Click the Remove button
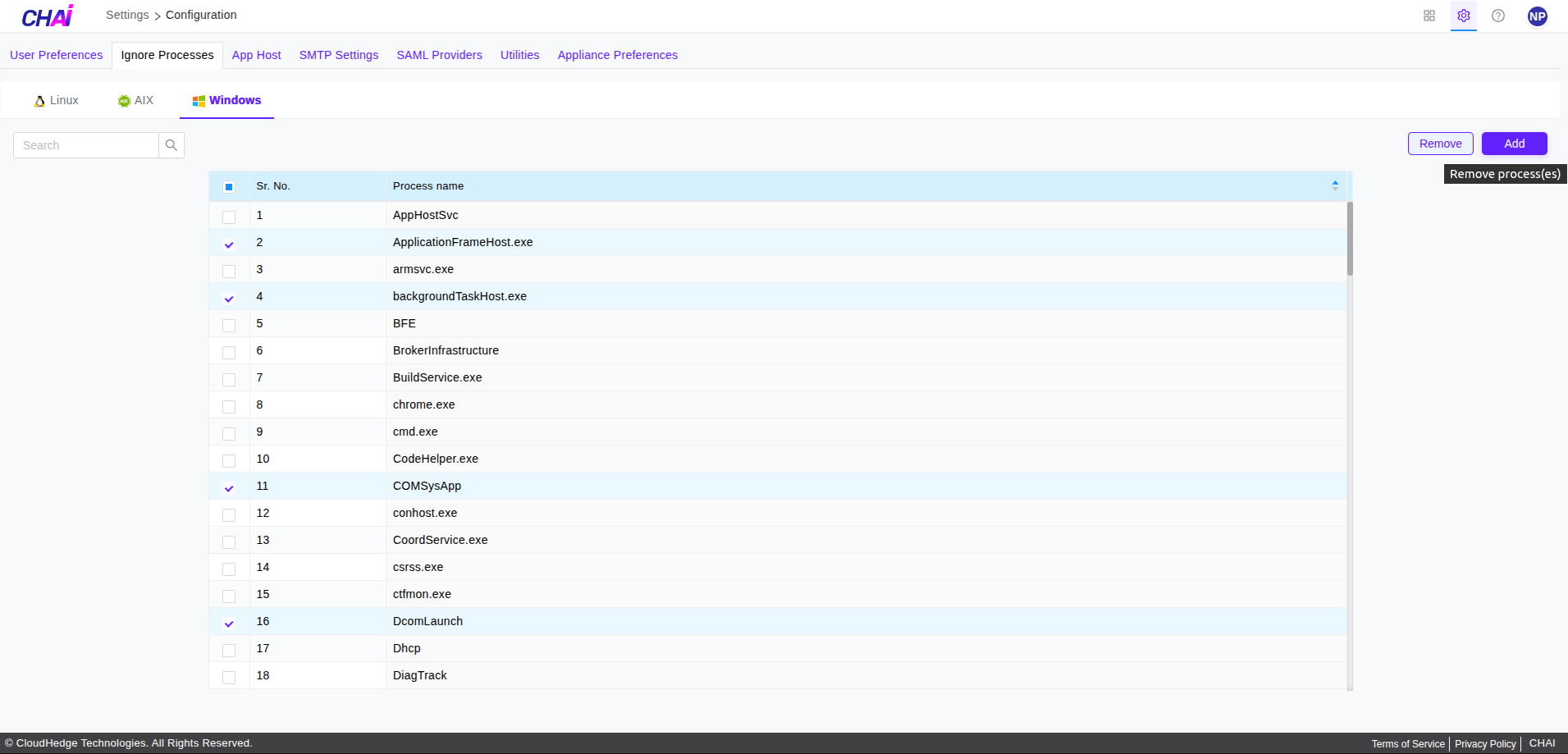The width and height of the screenshot is (1568, 754). 1440,144
